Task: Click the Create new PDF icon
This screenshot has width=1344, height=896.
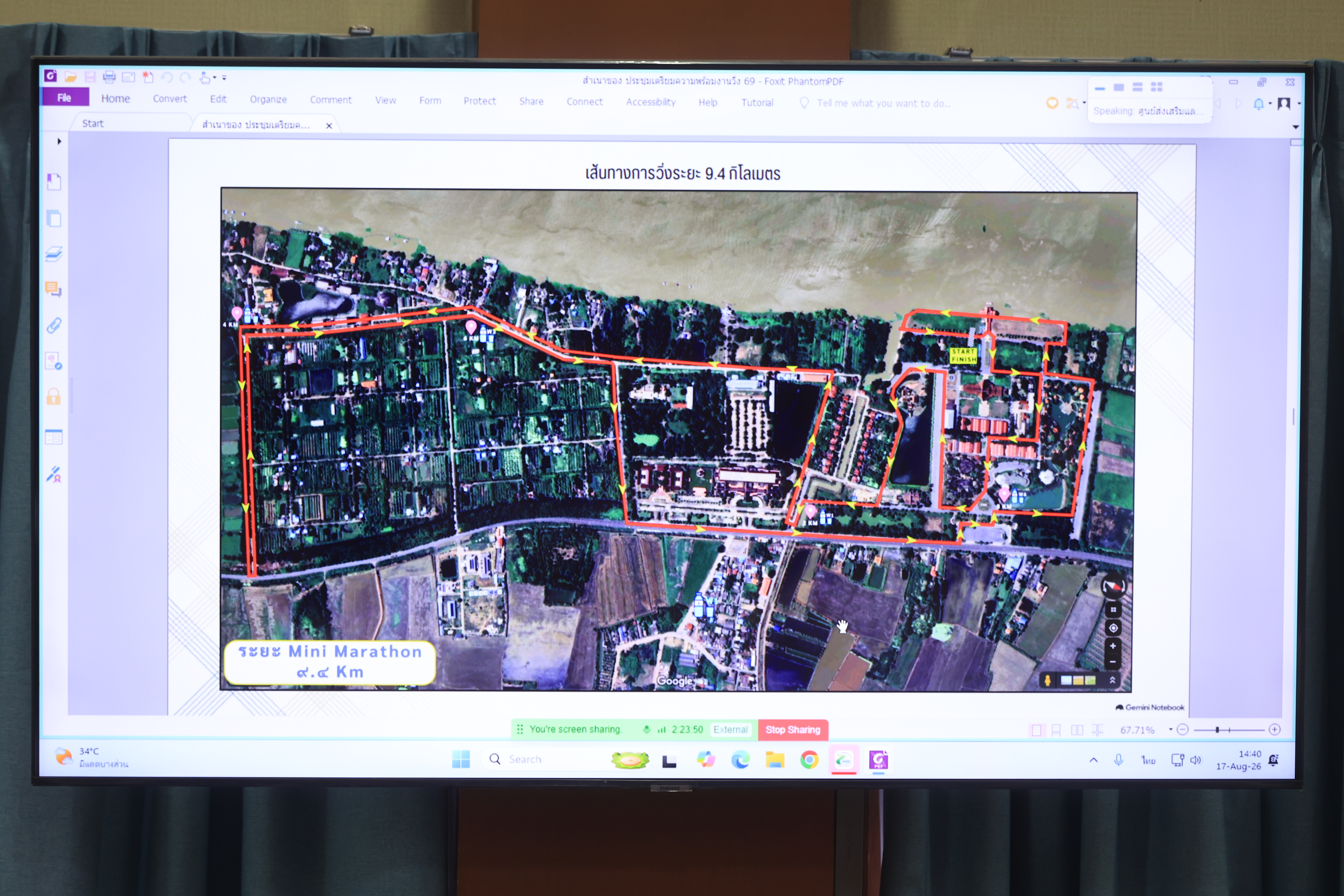Action: point(148,77)
